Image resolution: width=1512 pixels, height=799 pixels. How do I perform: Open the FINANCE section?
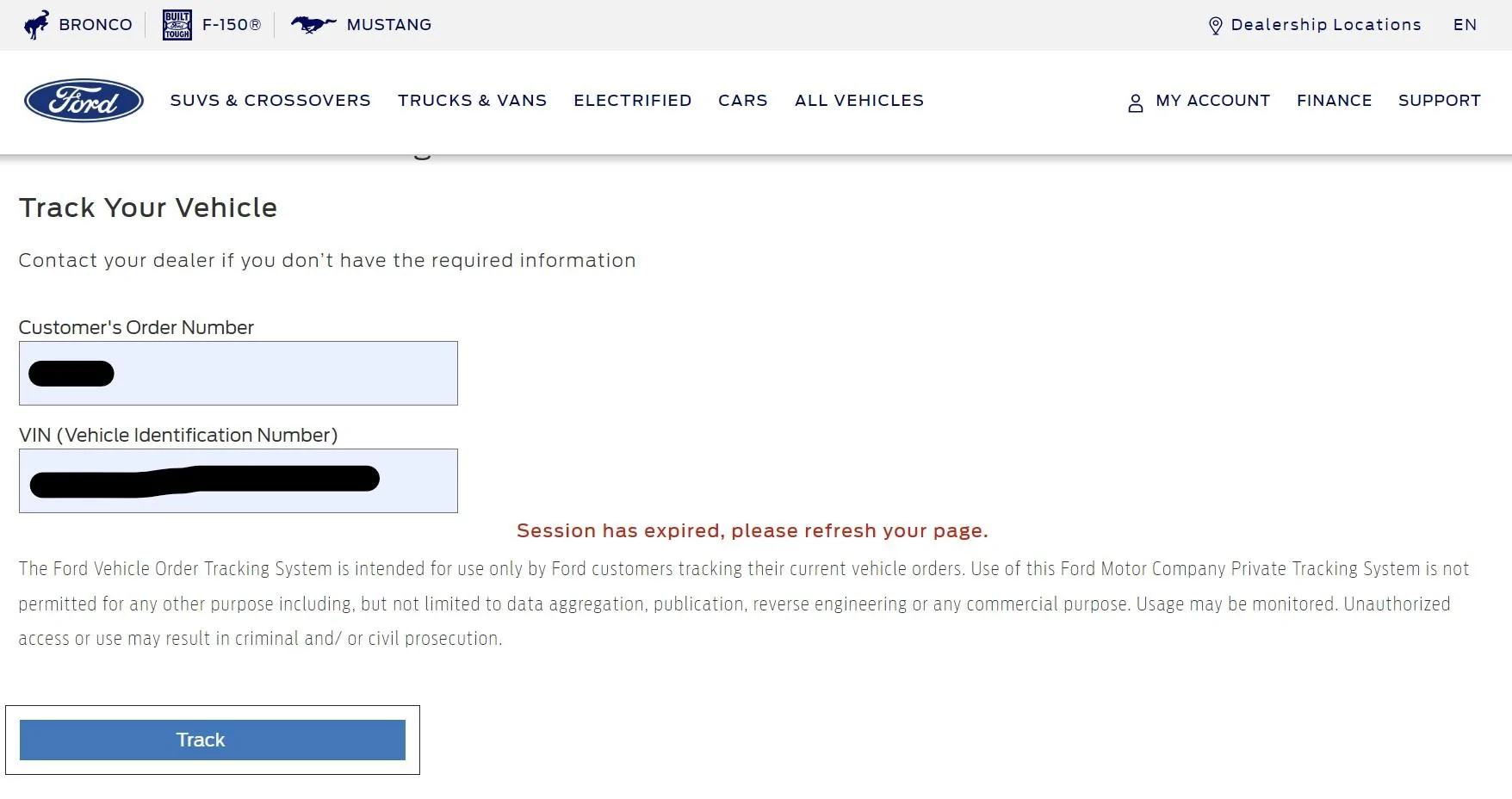[1334, 101]
